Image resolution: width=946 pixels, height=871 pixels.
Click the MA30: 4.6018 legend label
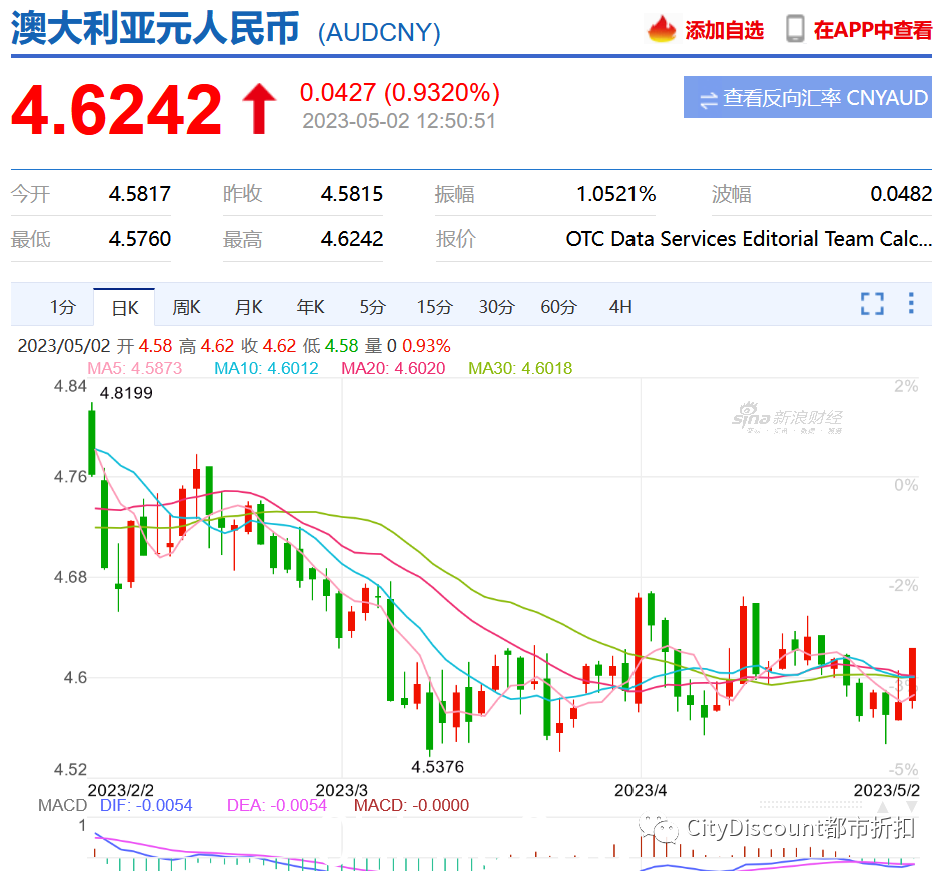tap(520, 369)
